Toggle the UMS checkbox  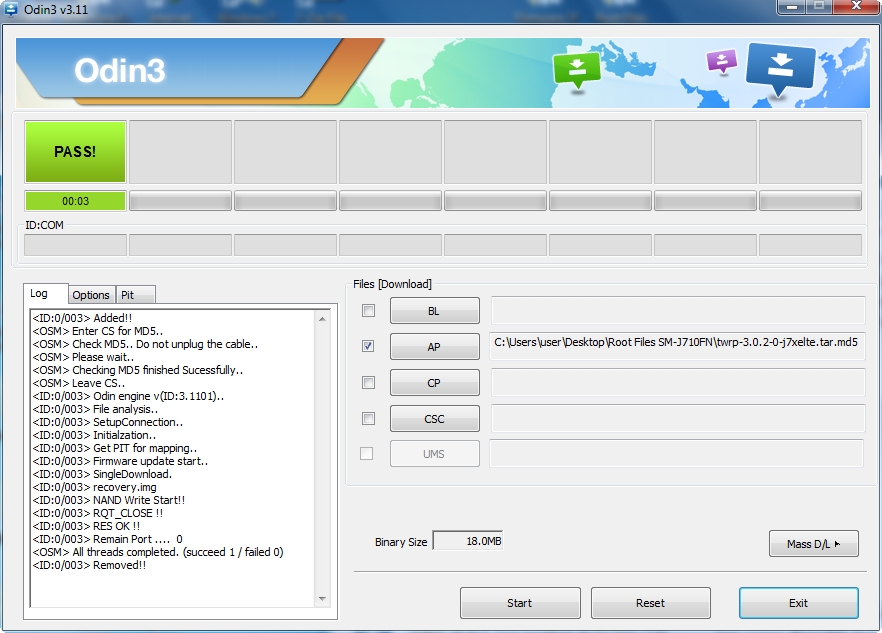click(367, 454)
